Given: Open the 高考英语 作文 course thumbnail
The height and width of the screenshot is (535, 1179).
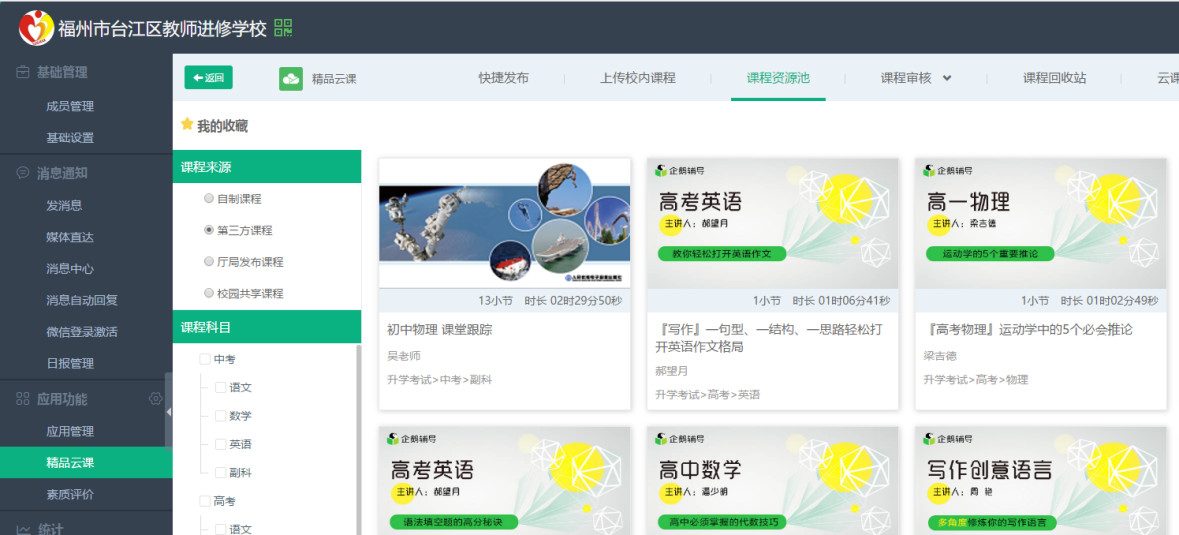Looking at the screenshot, I should point(772,223).
